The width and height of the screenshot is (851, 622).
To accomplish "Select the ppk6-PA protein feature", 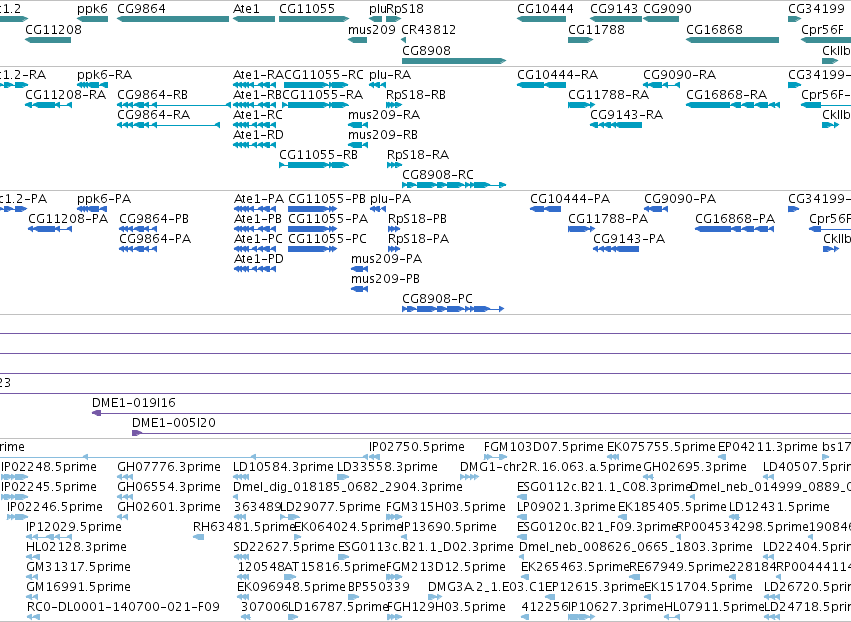I will [x=92, y=209].
